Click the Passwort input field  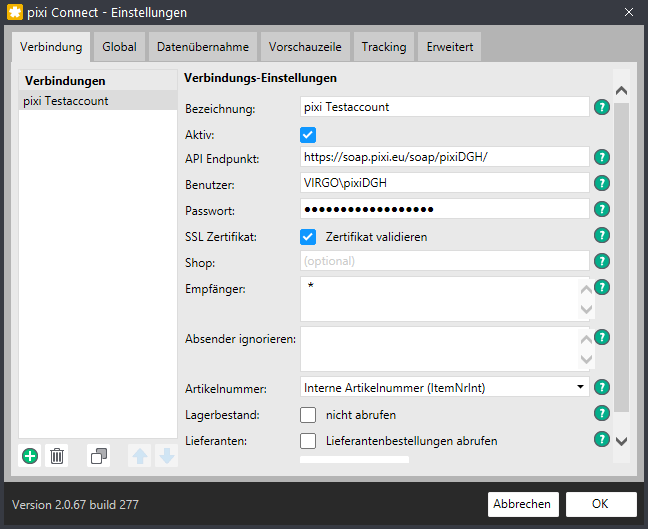click(445, 209)
